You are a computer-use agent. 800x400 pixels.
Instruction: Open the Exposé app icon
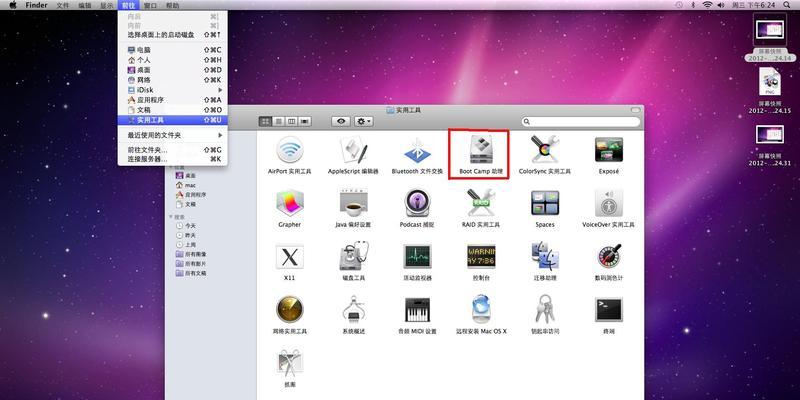609,149
